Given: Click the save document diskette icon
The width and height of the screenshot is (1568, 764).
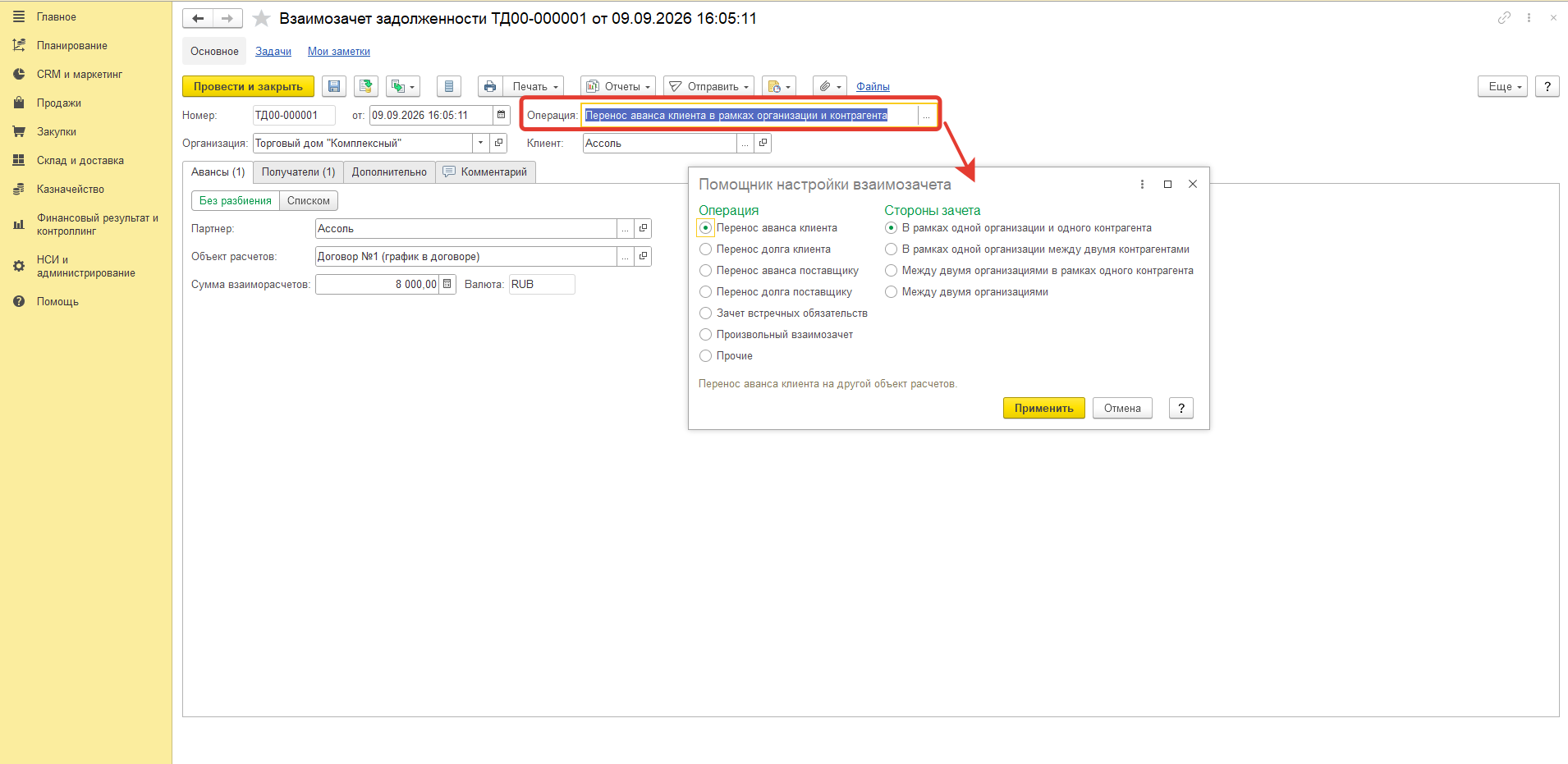Looking at the screenshot, I should (333, 86).
